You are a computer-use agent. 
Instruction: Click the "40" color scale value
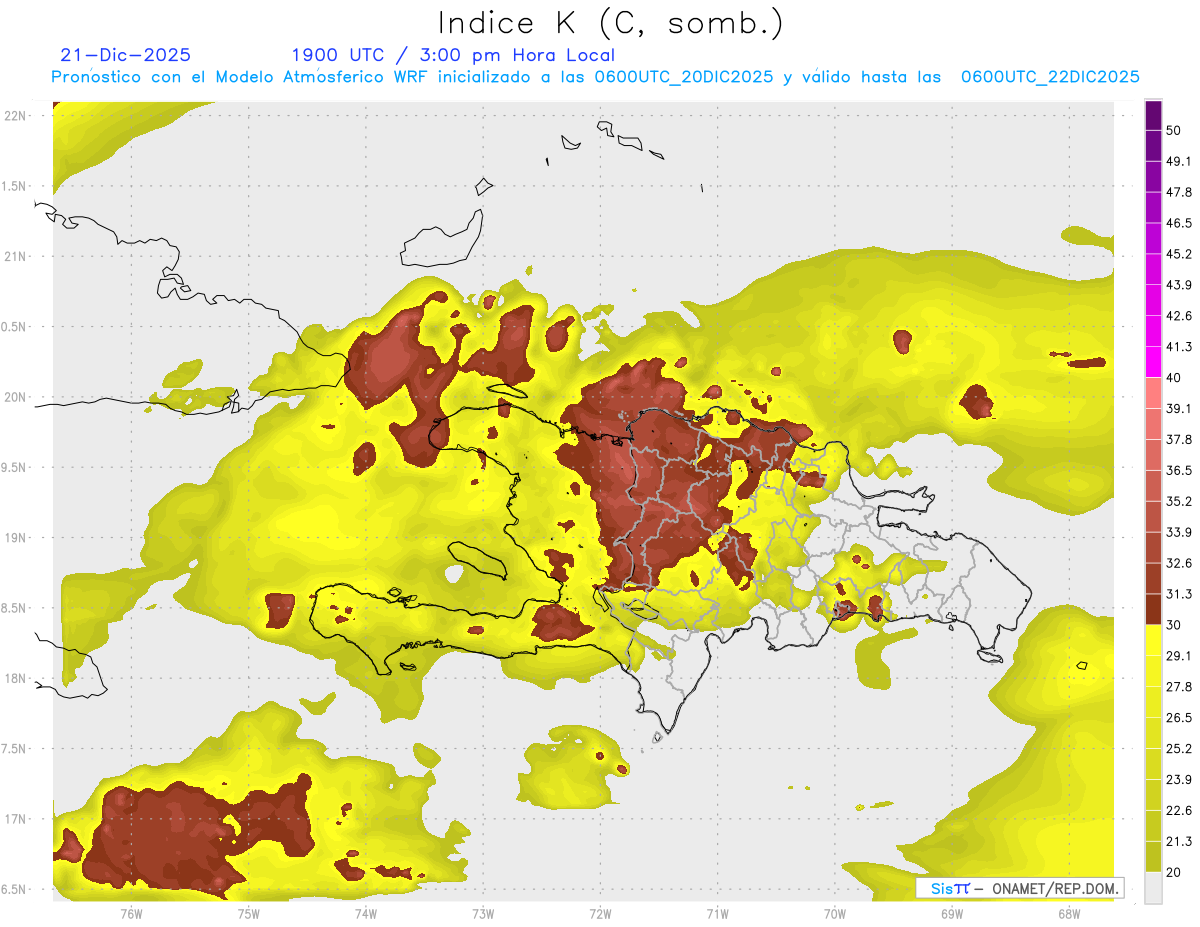click(1174, 378)
